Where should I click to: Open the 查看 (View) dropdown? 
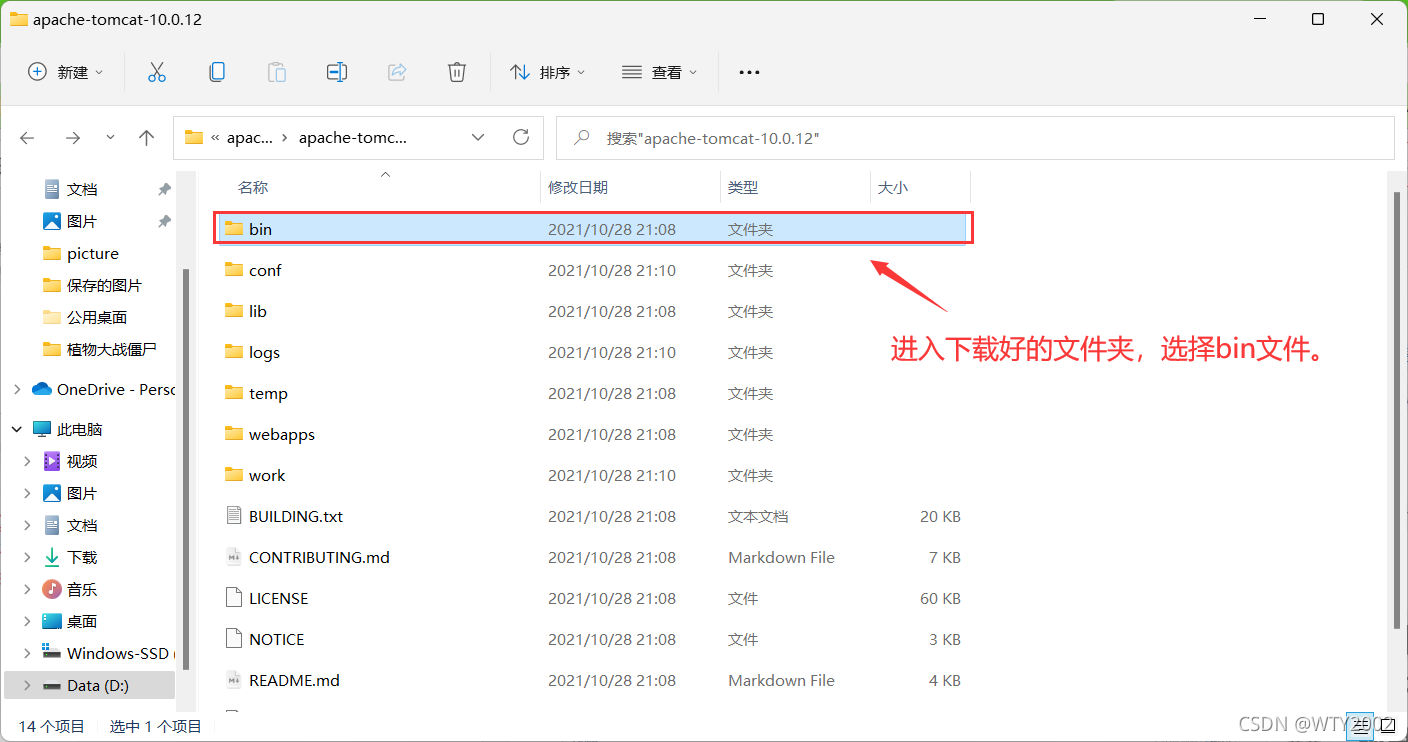660,72
